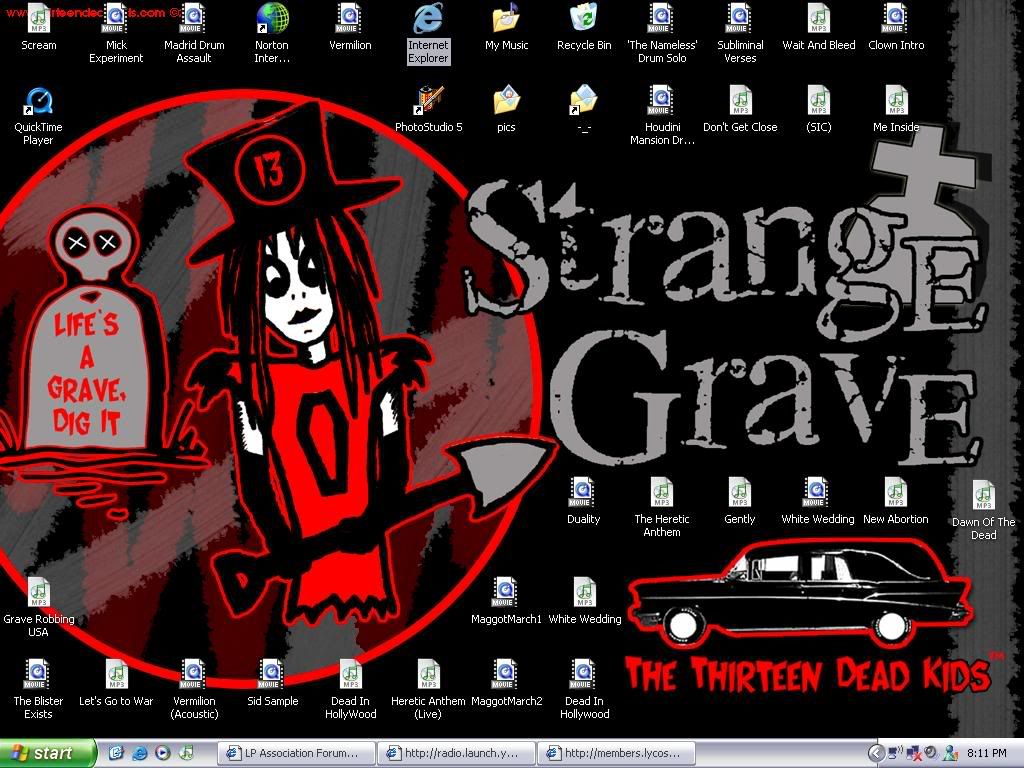Click the disconnected network tray icon
This screenshot has height=768, width=1024.
coord(914,754)
